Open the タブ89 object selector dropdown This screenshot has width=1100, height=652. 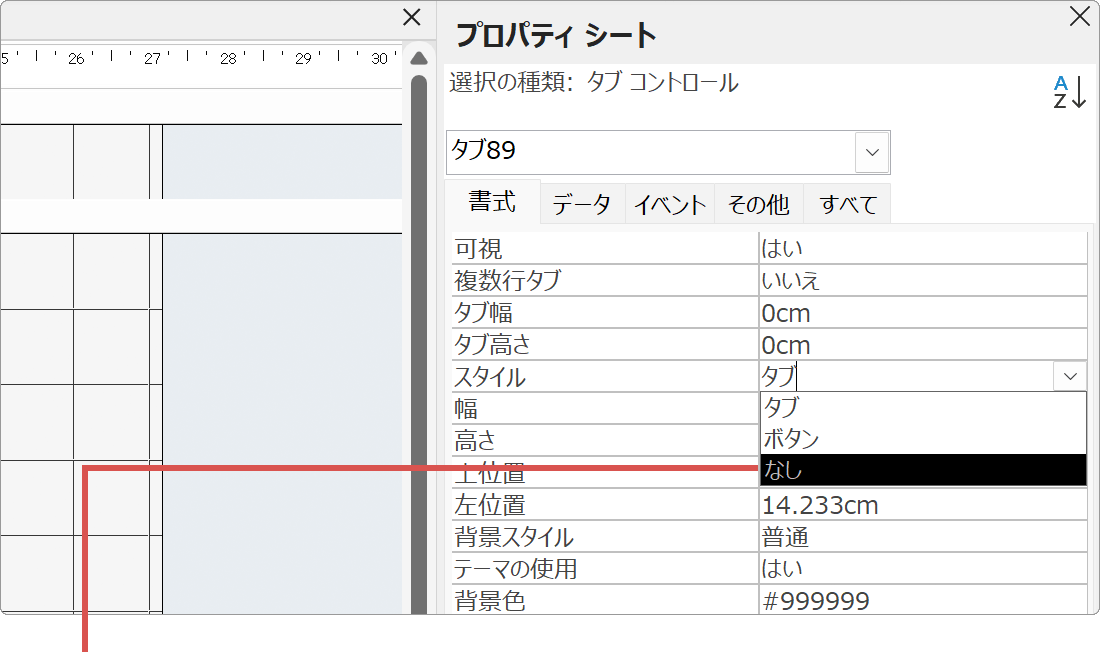(x=871, y=152)
